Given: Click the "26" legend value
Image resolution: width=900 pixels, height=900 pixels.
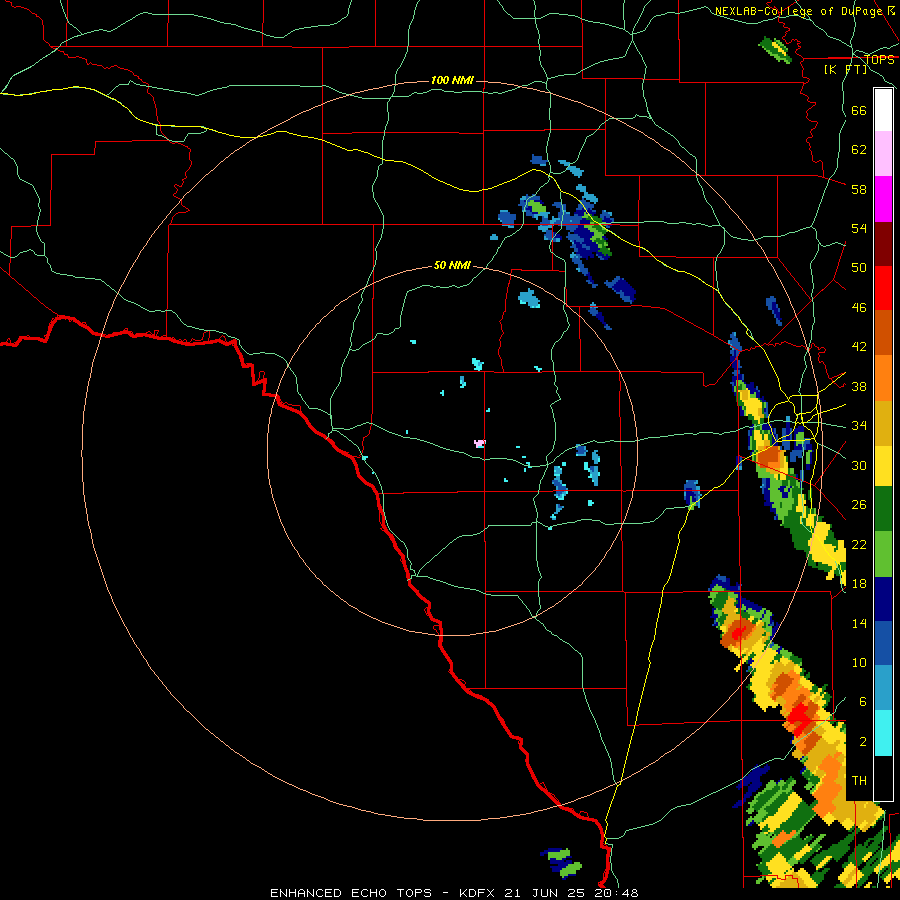Looking at the screenshot, I should click(859, 505).
